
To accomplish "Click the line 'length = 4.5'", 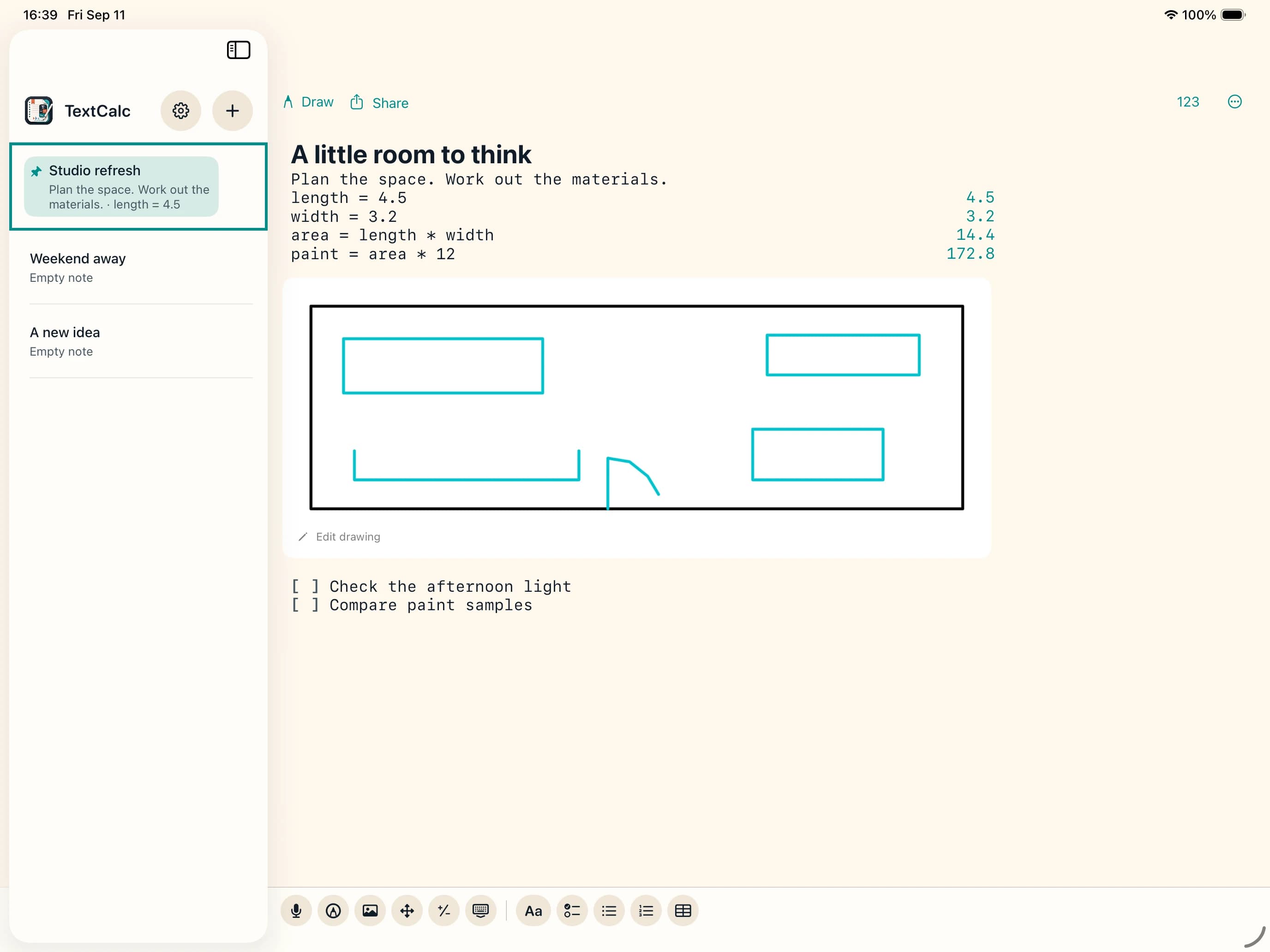I will tap(348, 198).
